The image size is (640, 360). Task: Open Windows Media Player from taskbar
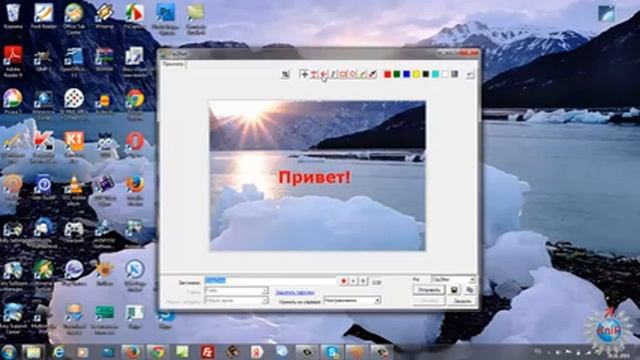click(x=83, y=352)
